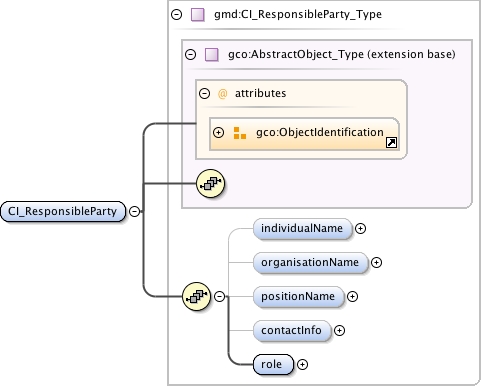Click the @ attributes icon
The height and width of the screenshot is (387, 482).
click(222, 94)
